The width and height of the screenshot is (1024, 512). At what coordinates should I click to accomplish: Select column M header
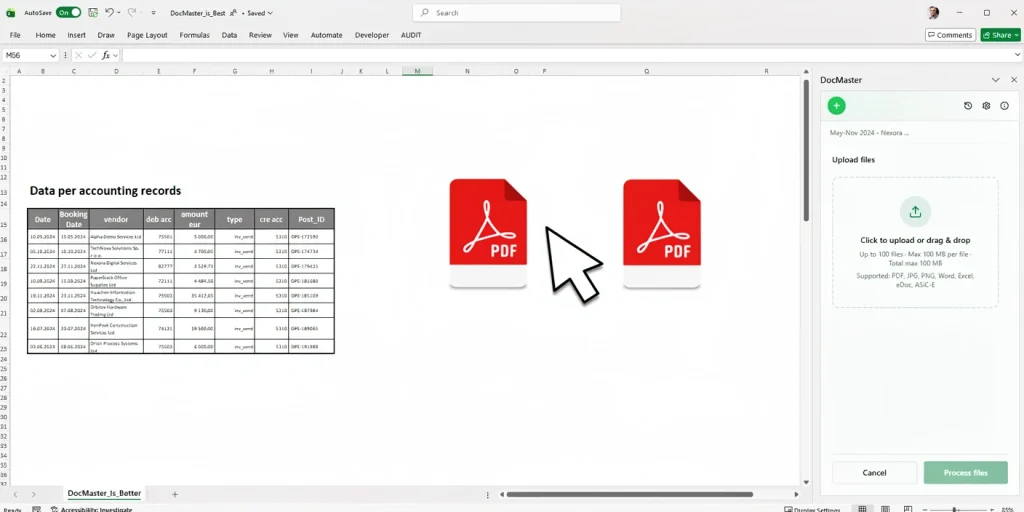point(417,71)
